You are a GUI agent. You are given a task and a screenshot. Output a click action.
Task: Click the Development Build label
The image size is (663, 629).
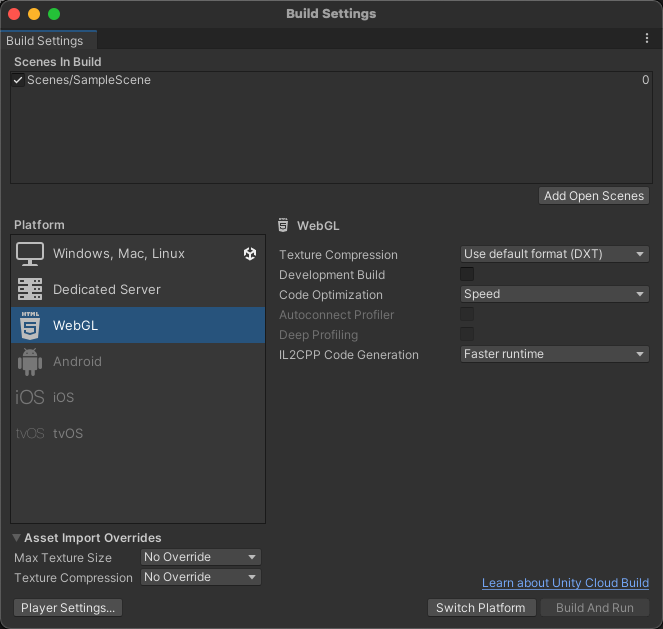(x=332, y=275)
